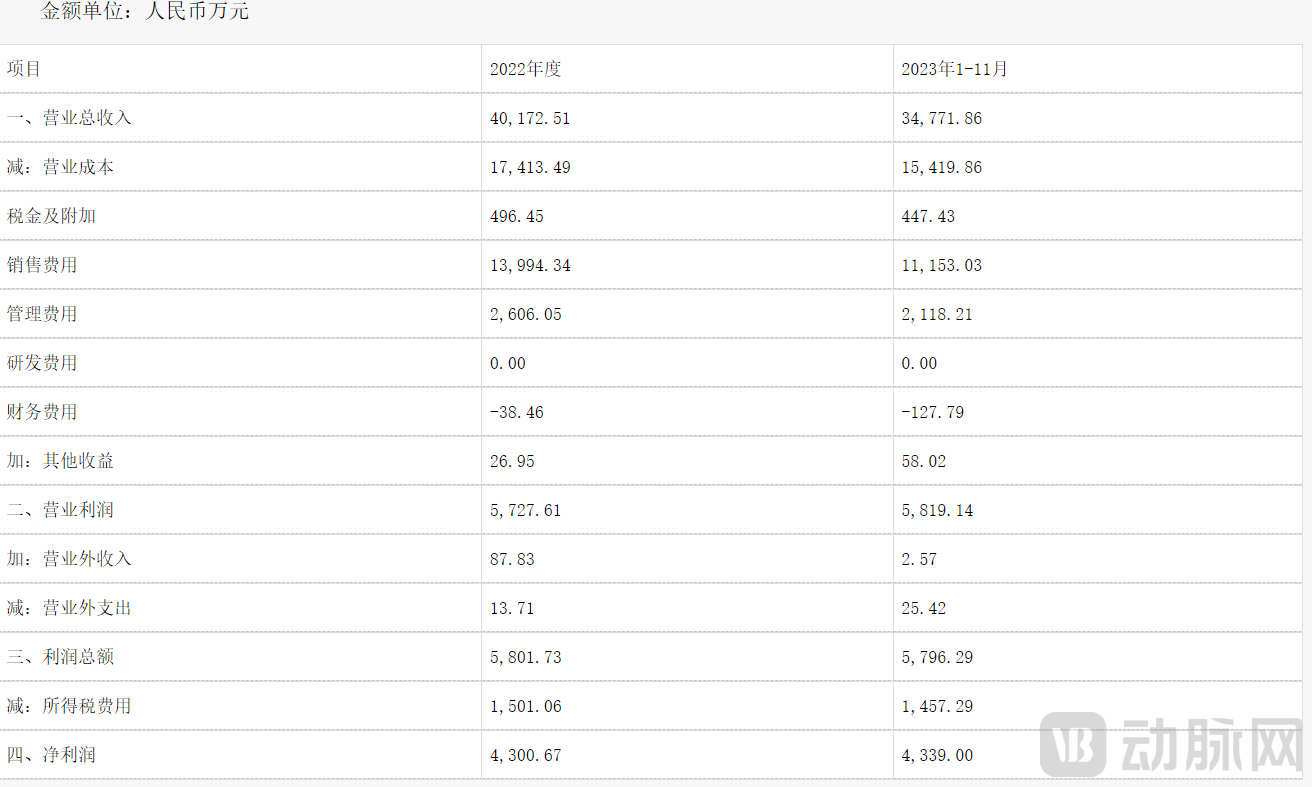The height and width of the screenshot is (787, 1312).
Task: Select the 减：所得税费用 row label
Action: 69,706
